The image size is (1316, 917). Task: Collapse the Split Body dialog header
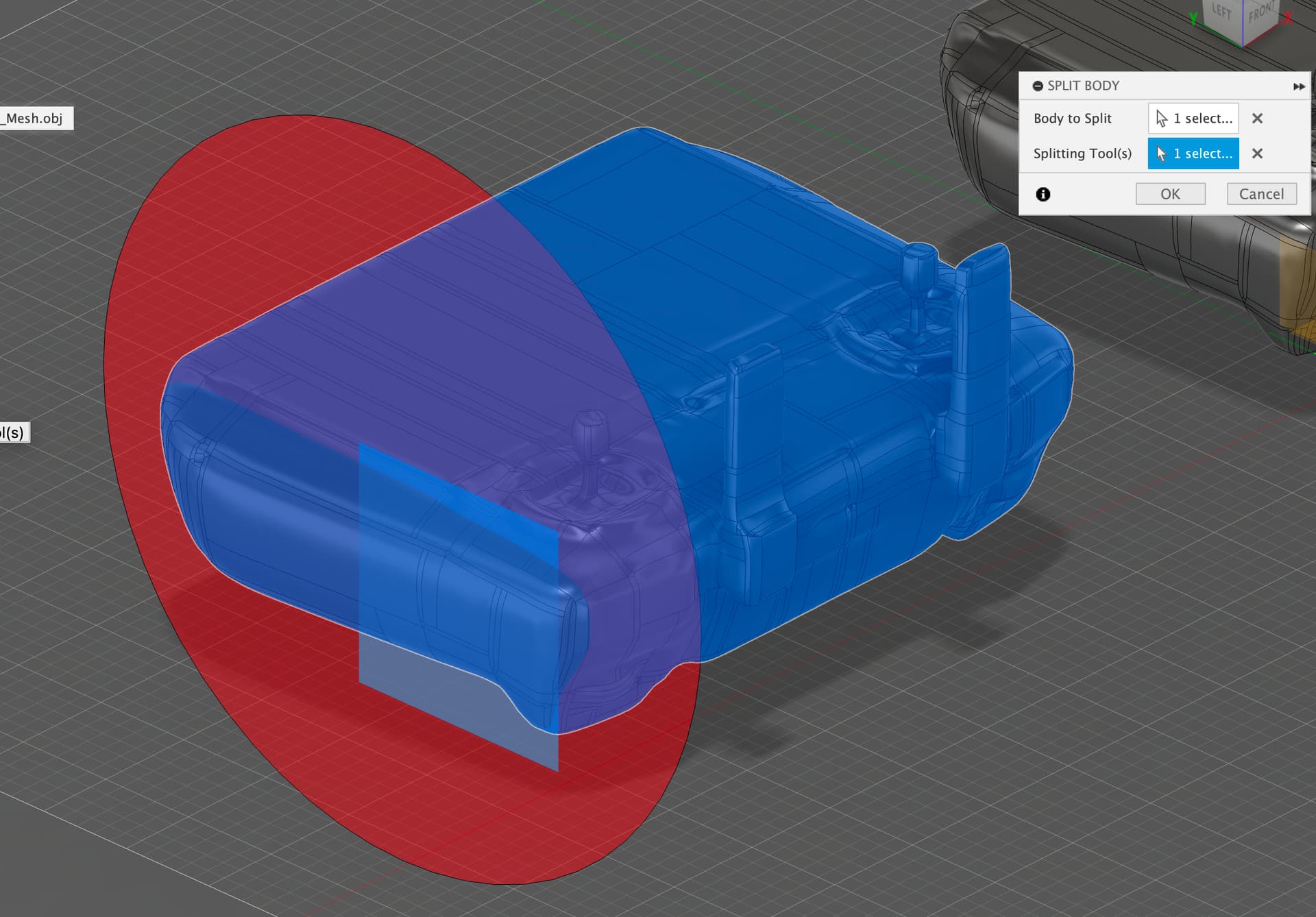click(x=1038, y=86)
